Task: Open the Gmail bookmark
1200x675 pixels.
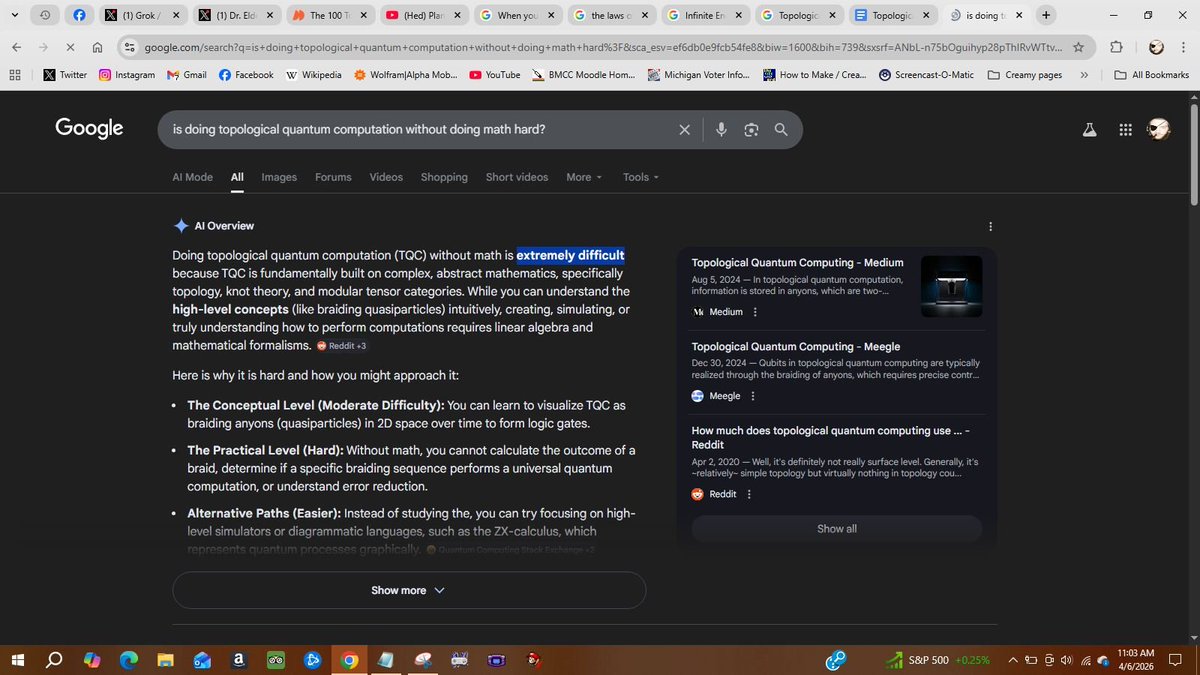Action: pos(186,75)
